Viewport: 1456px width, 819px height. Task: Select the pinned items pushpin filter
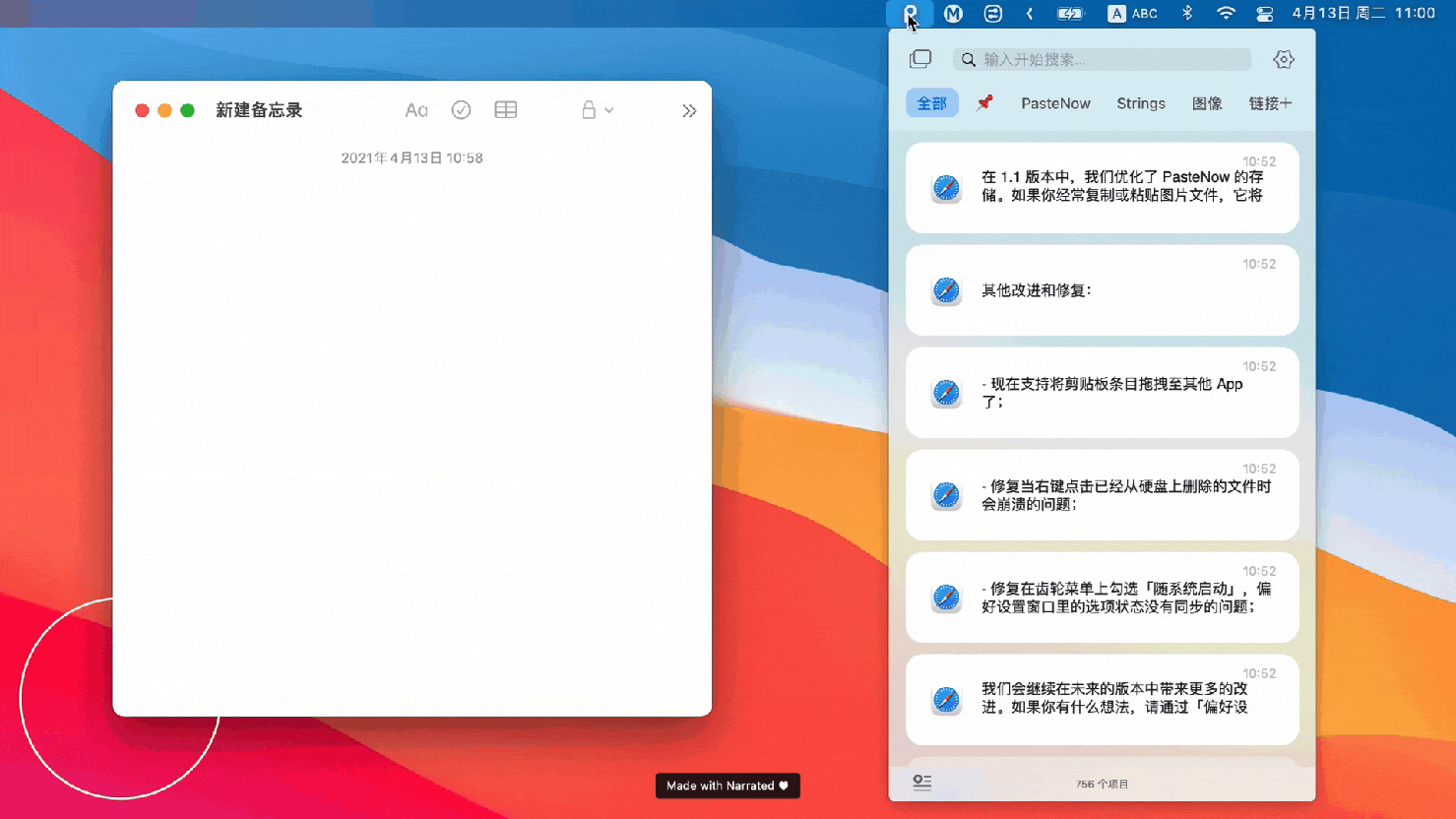pyautogui.click(x=984, y=103)
